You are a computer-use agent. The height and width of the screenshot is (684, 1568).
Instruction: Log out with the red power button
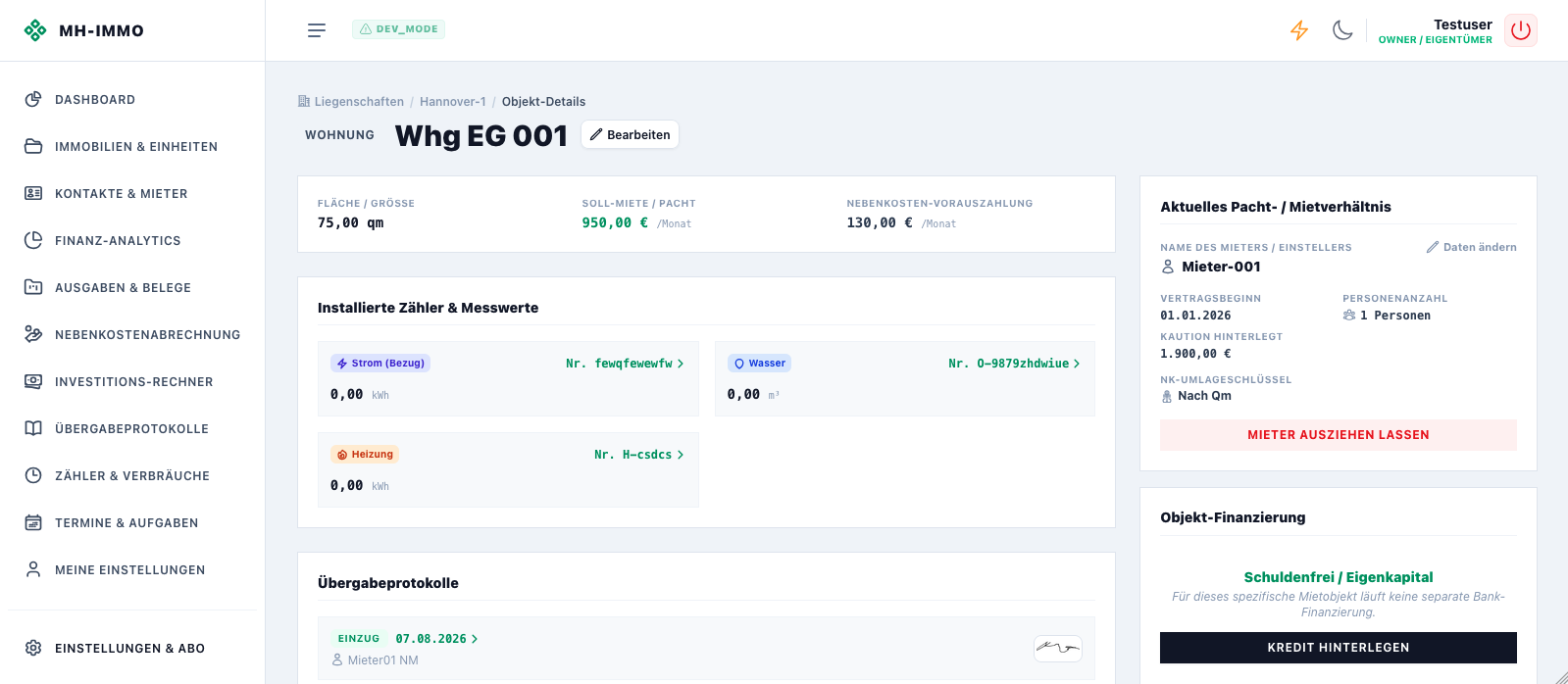click(1521, 30)
